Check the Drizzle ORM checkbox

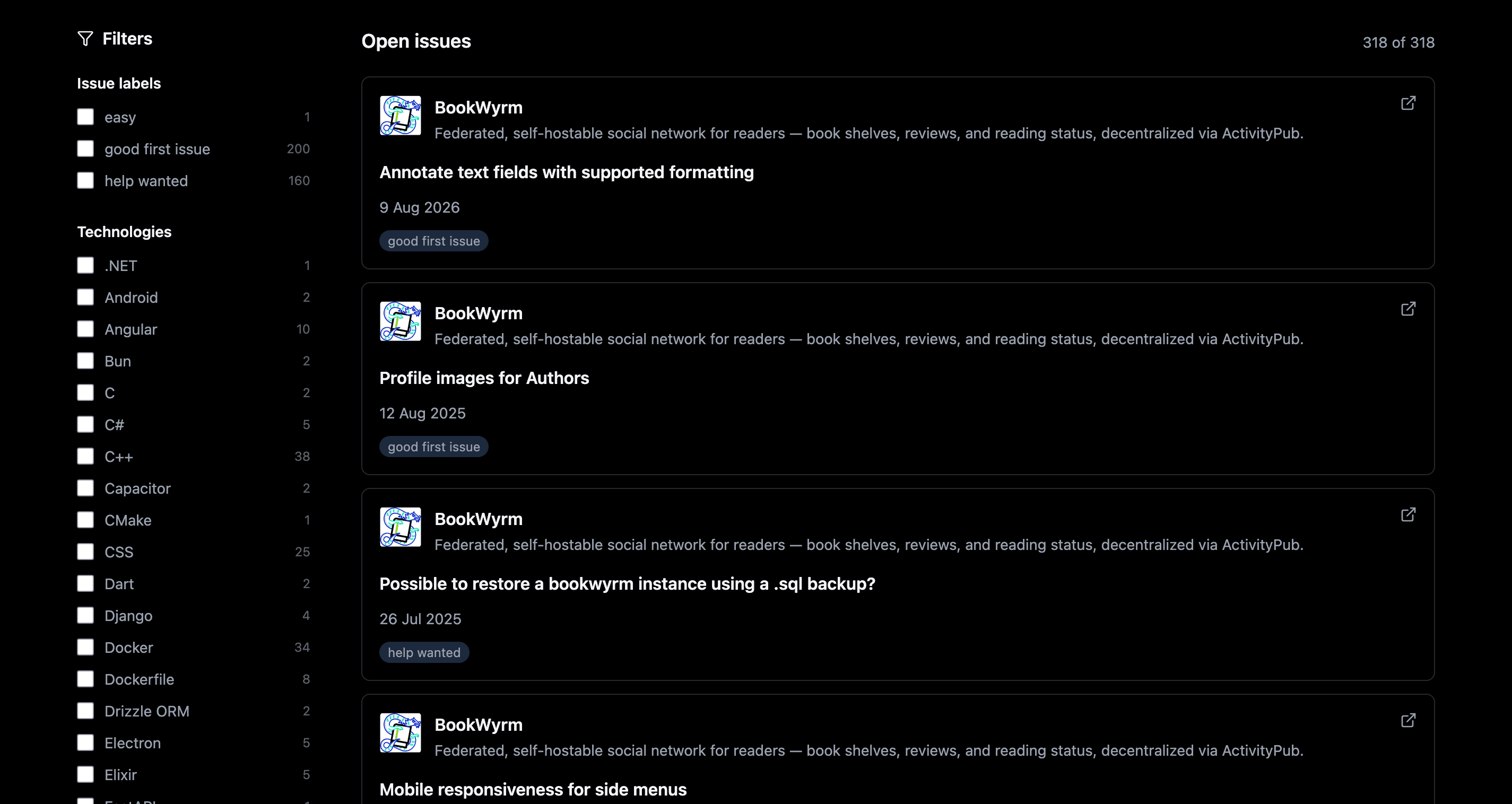[86, 711]
